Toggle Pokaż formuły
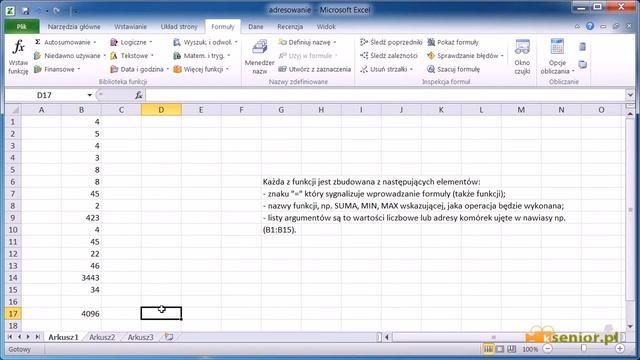This screenshot has width=640, height=360. click(453, 42)
